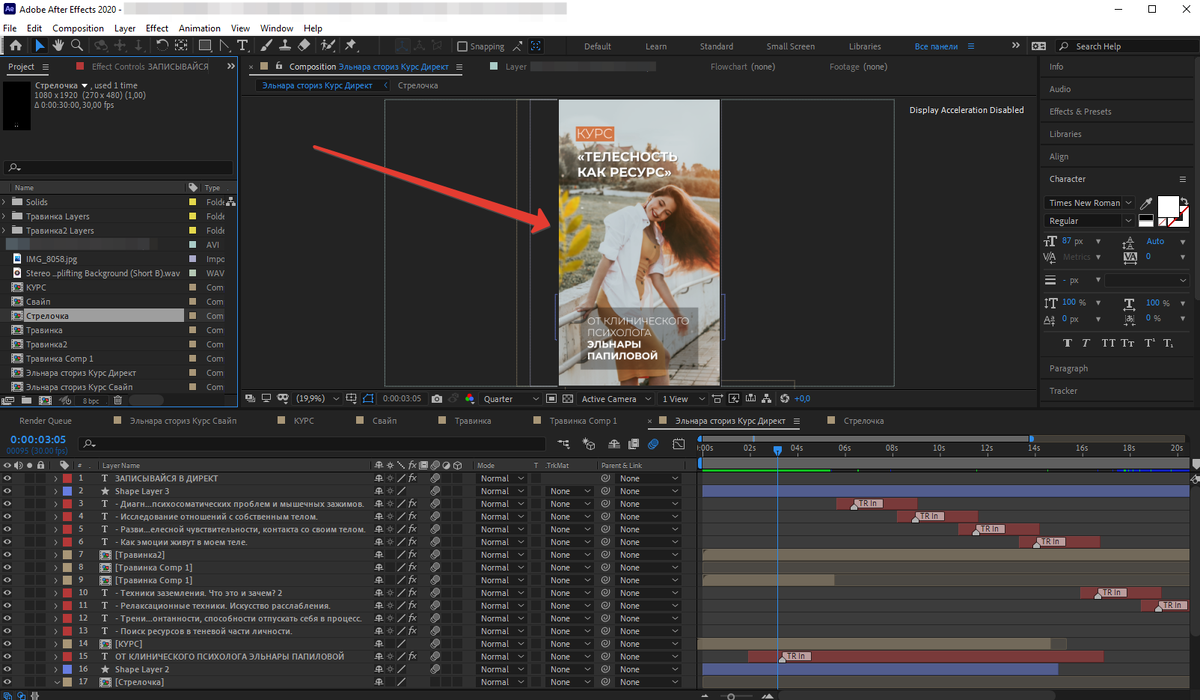Select the Roto Brush tool
This screenshot has width=1200, height=700.
pyautogui.click(x=328, y=45)
